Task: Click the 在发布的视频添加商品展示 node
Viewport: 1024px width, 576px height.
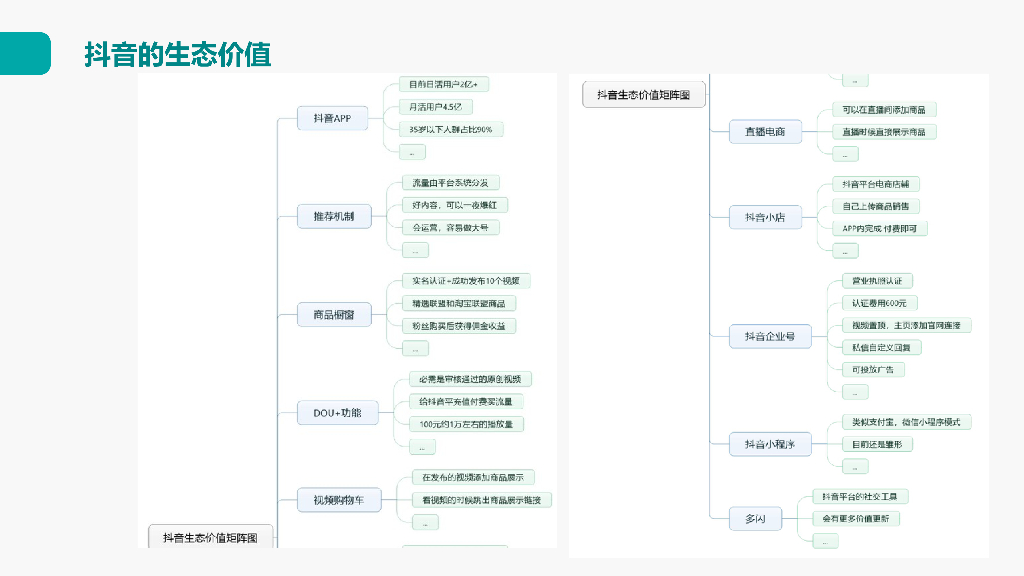Action: (x=473, y=477)
